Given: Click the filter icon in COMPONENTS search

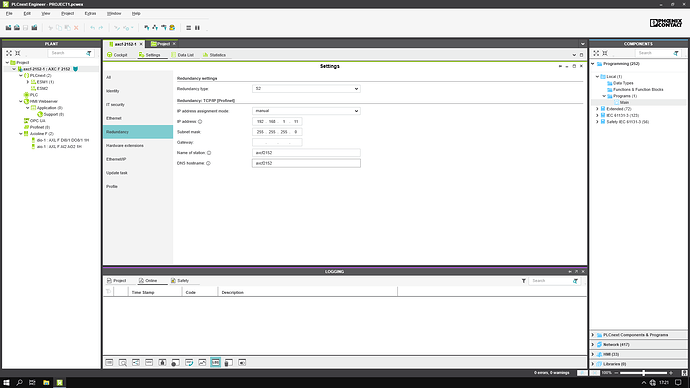Looking at the screenshot, I should coord(676,53).
